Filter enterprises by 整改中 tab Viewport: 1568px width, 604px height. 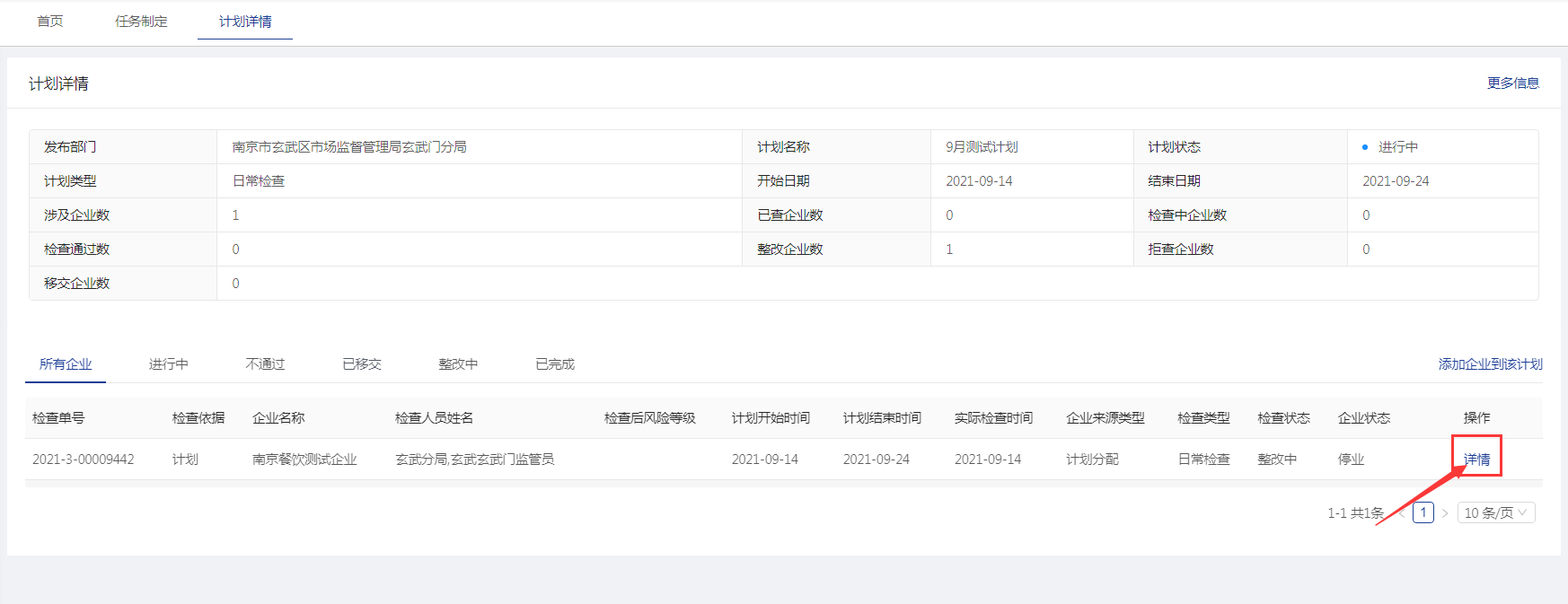click(458, 363)
